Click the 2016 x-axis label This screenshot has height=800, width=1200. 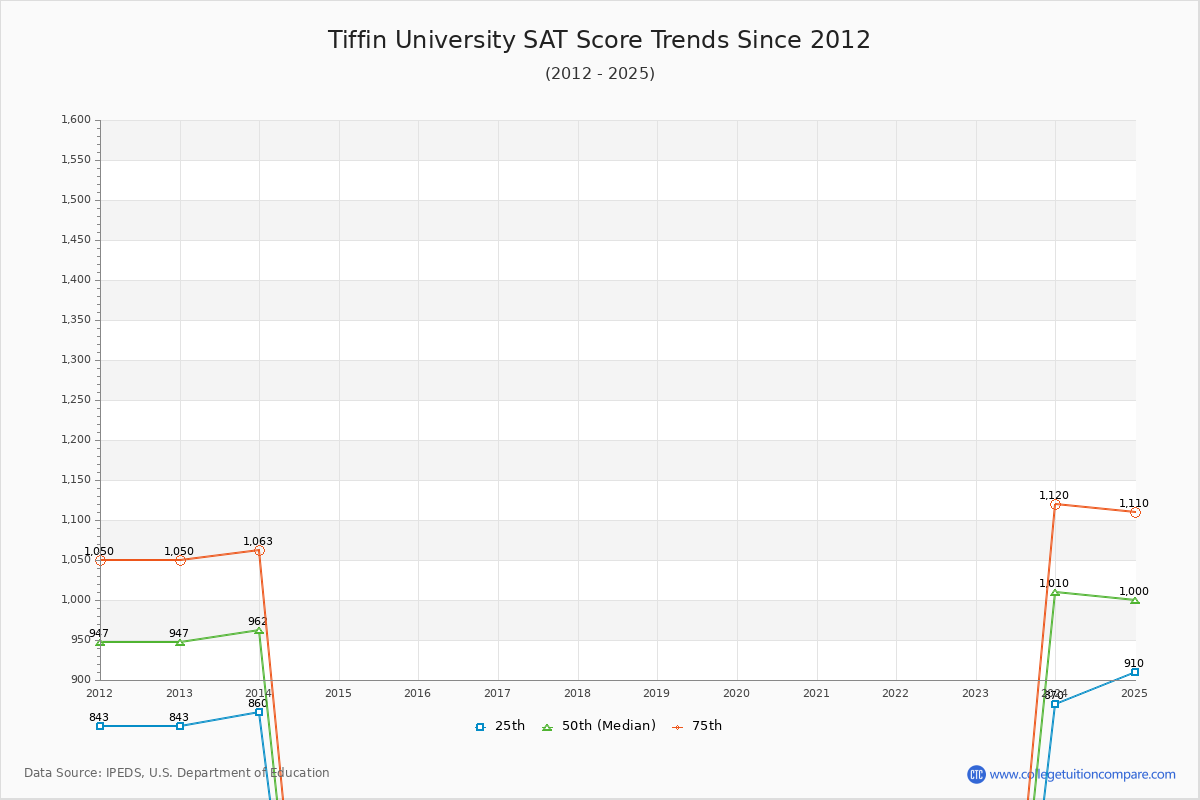[x=418, y=693]
